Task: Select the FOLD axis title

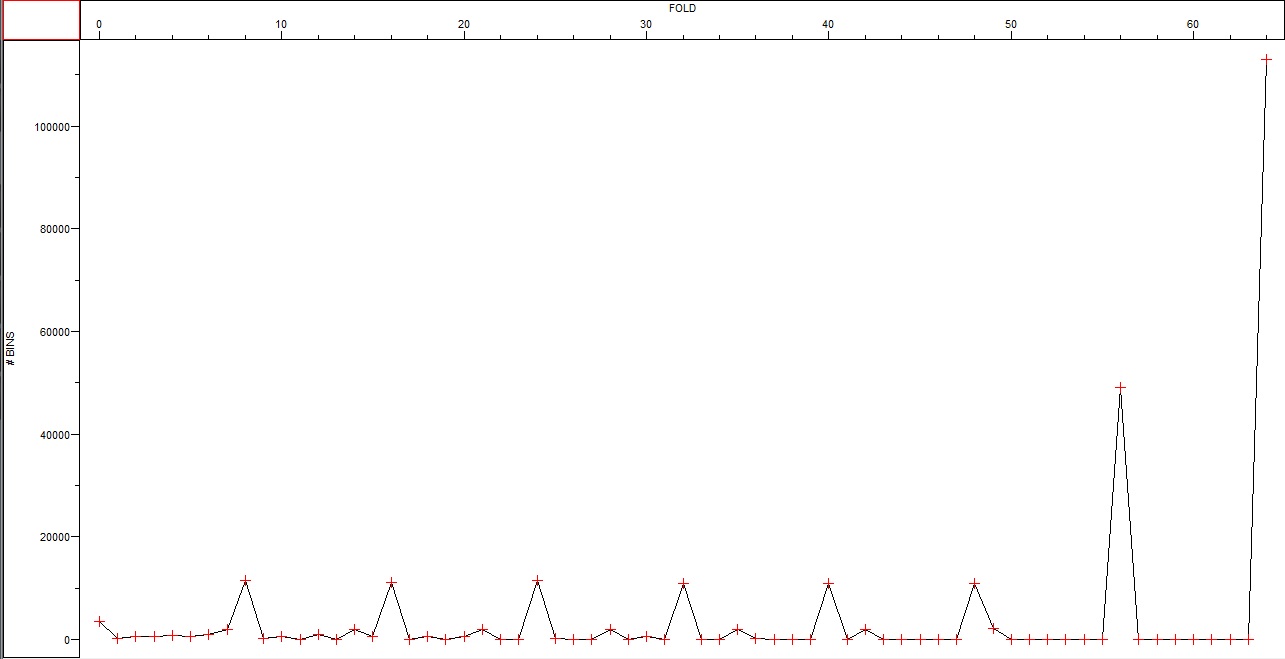Action: coord(682,8)
